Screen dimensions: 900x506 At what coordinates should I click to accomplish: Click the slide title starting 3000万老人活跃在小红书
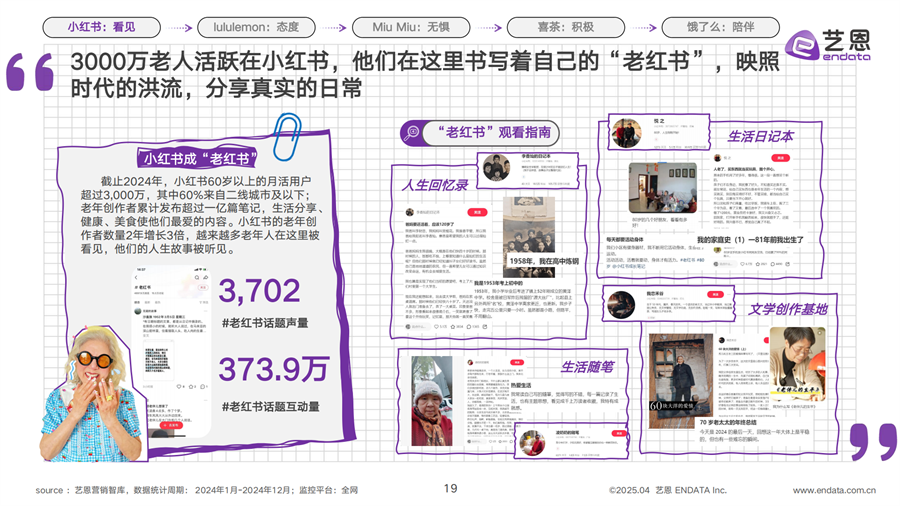click(425, 75)
